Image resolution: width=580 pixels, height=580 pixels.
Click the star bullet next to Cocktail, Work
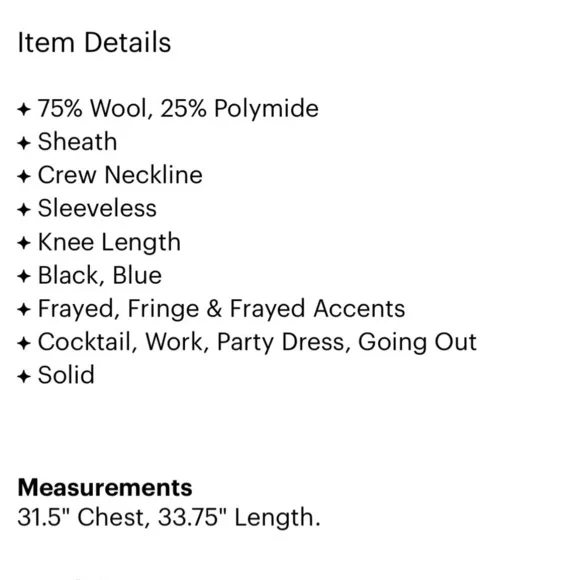tap(24, 343)
